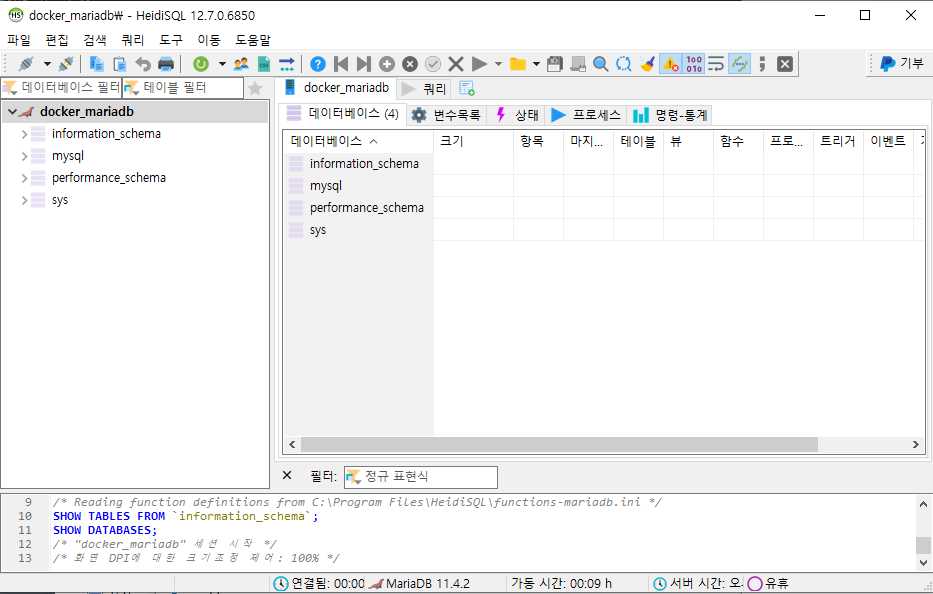Open the folder dropdown arrow

click(536, 64)
